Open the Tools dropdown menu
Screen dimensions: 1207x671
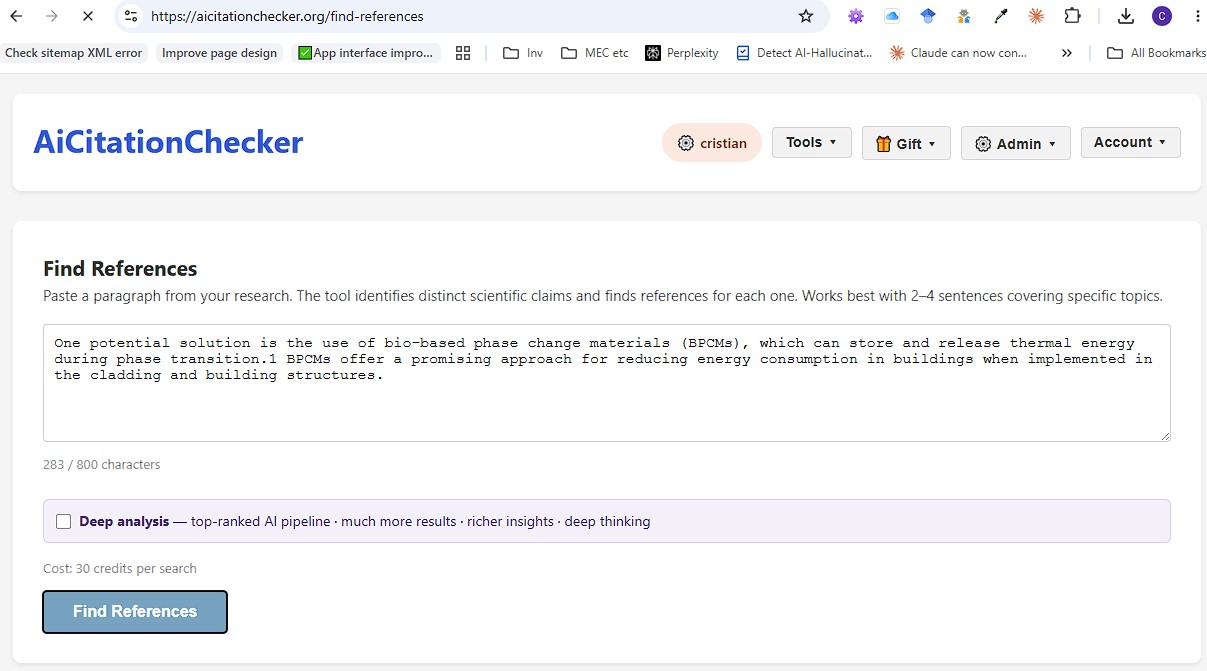click(x=811, y=142)
